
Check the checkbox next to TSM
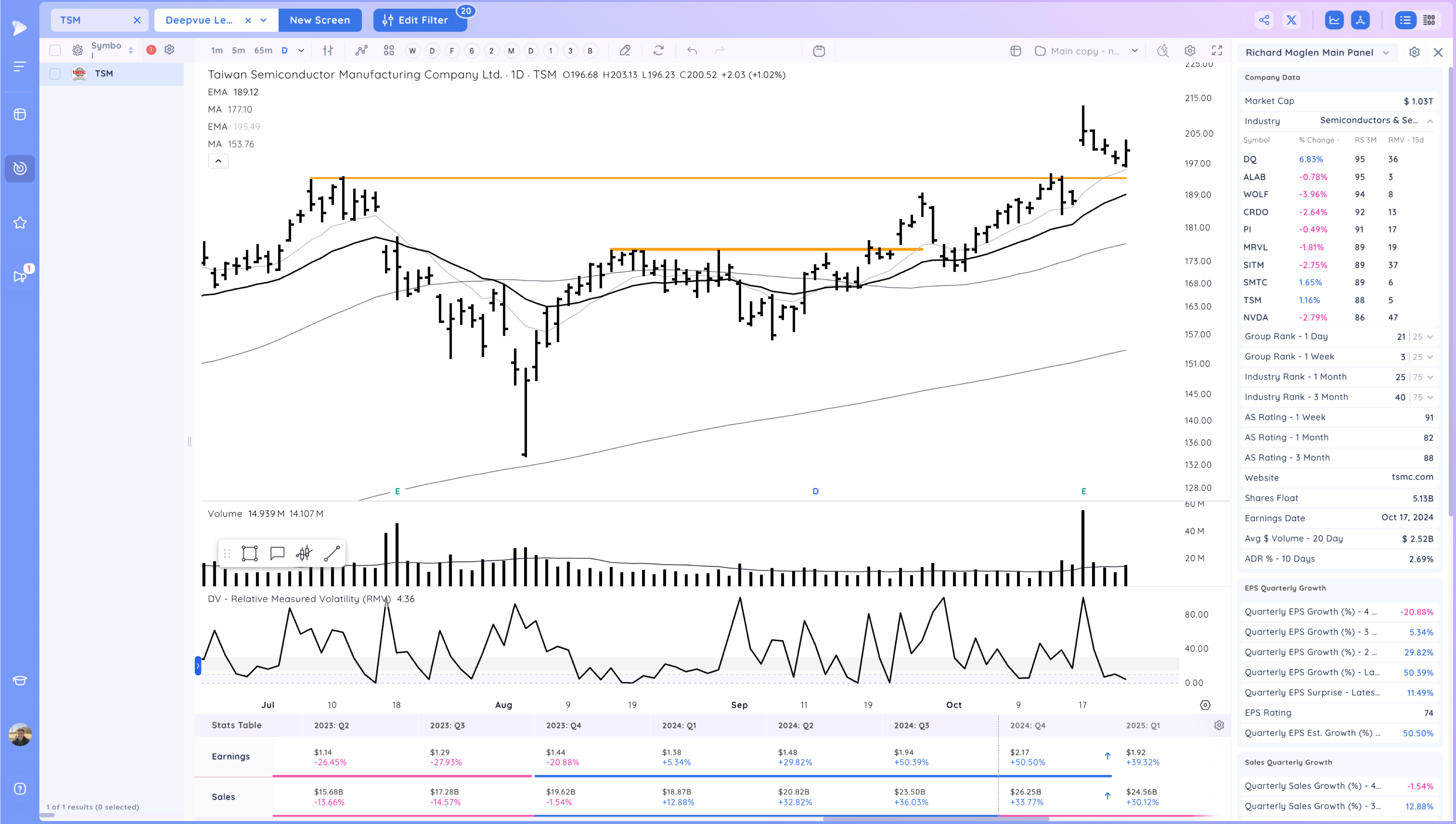55,74
